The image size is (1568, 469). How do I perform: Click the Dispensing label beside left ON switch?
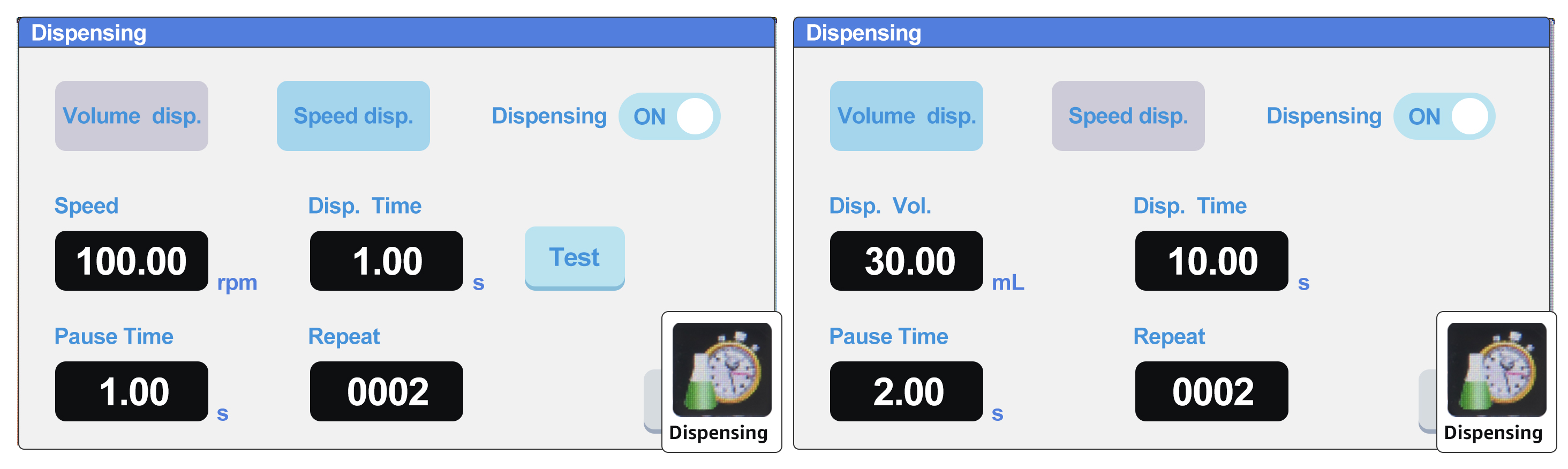(x=548, y=116)
